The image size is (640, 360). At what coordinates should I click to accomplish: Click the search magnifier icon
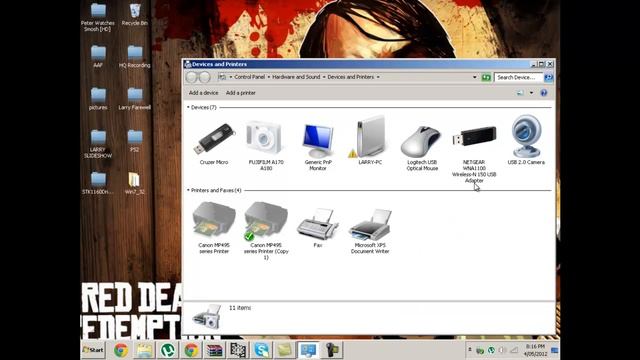click(x=549, y=77)
